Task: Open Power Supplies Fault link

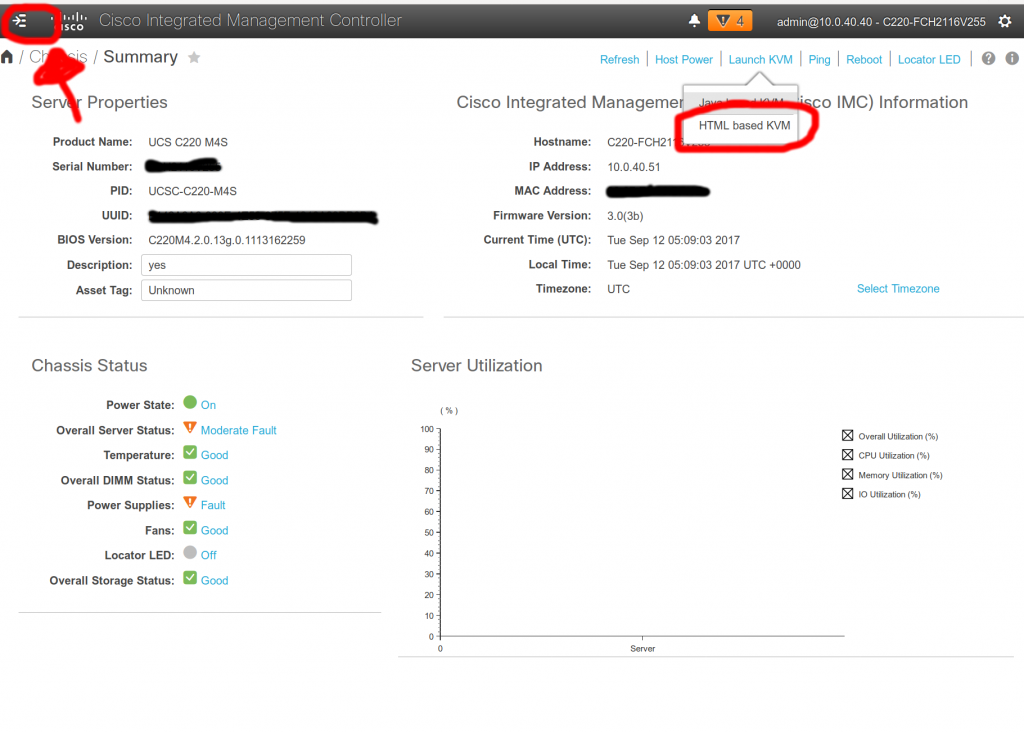Action: (213, 505)
